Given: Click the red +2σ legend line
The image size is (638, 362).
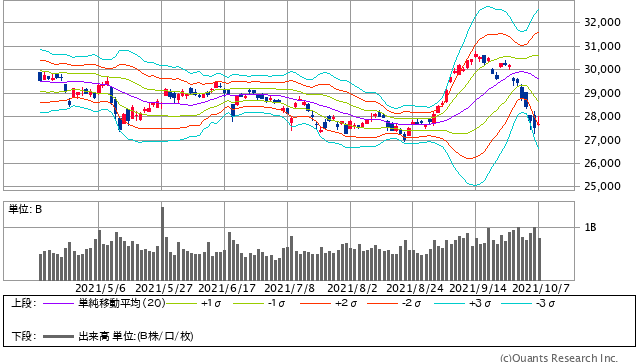Looking at the screenshot, I should [x=315, y=303].
